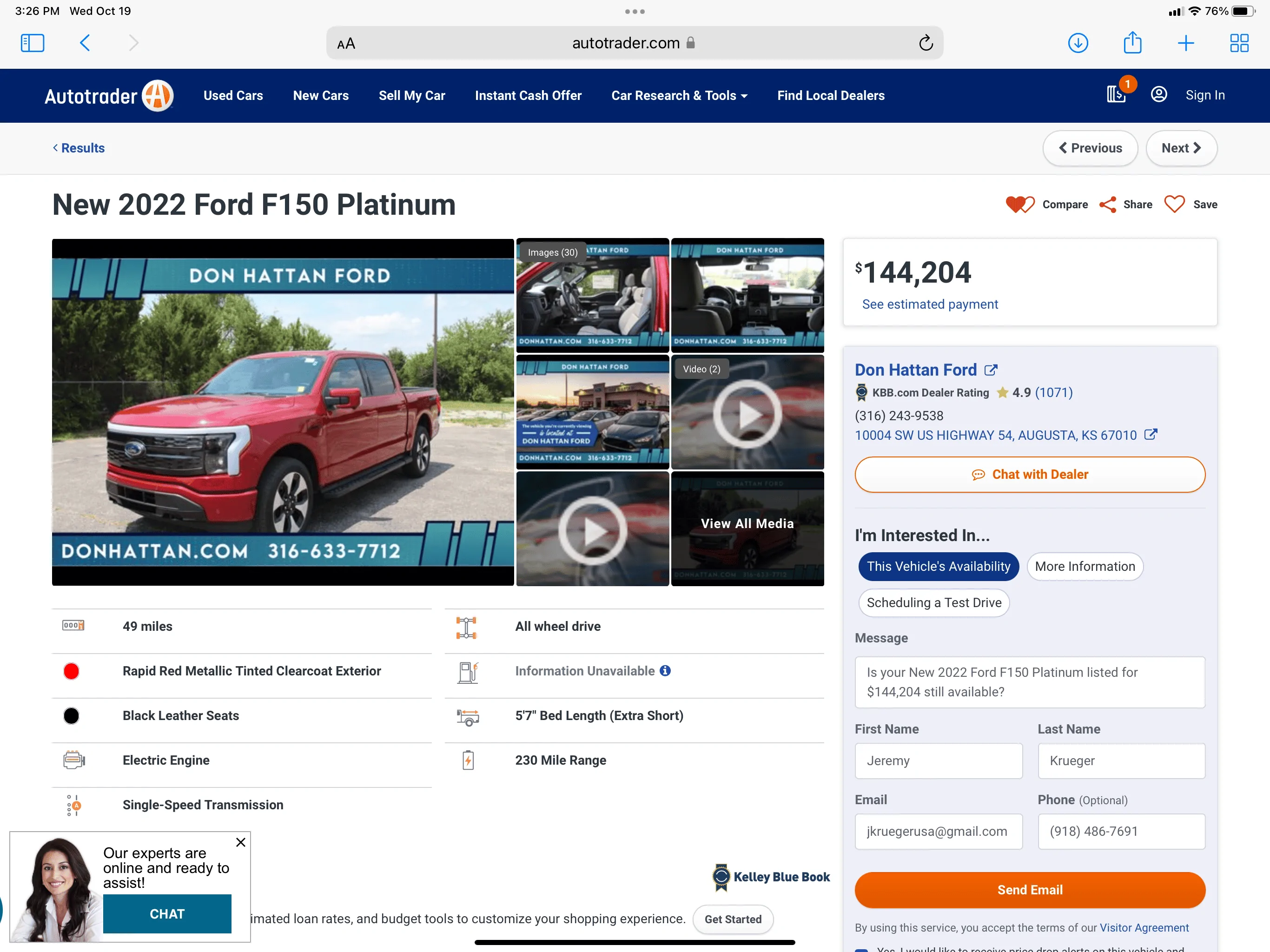Open the Used Cars menu
Screen dimensions: 1270x952
(x=233, y=95)
